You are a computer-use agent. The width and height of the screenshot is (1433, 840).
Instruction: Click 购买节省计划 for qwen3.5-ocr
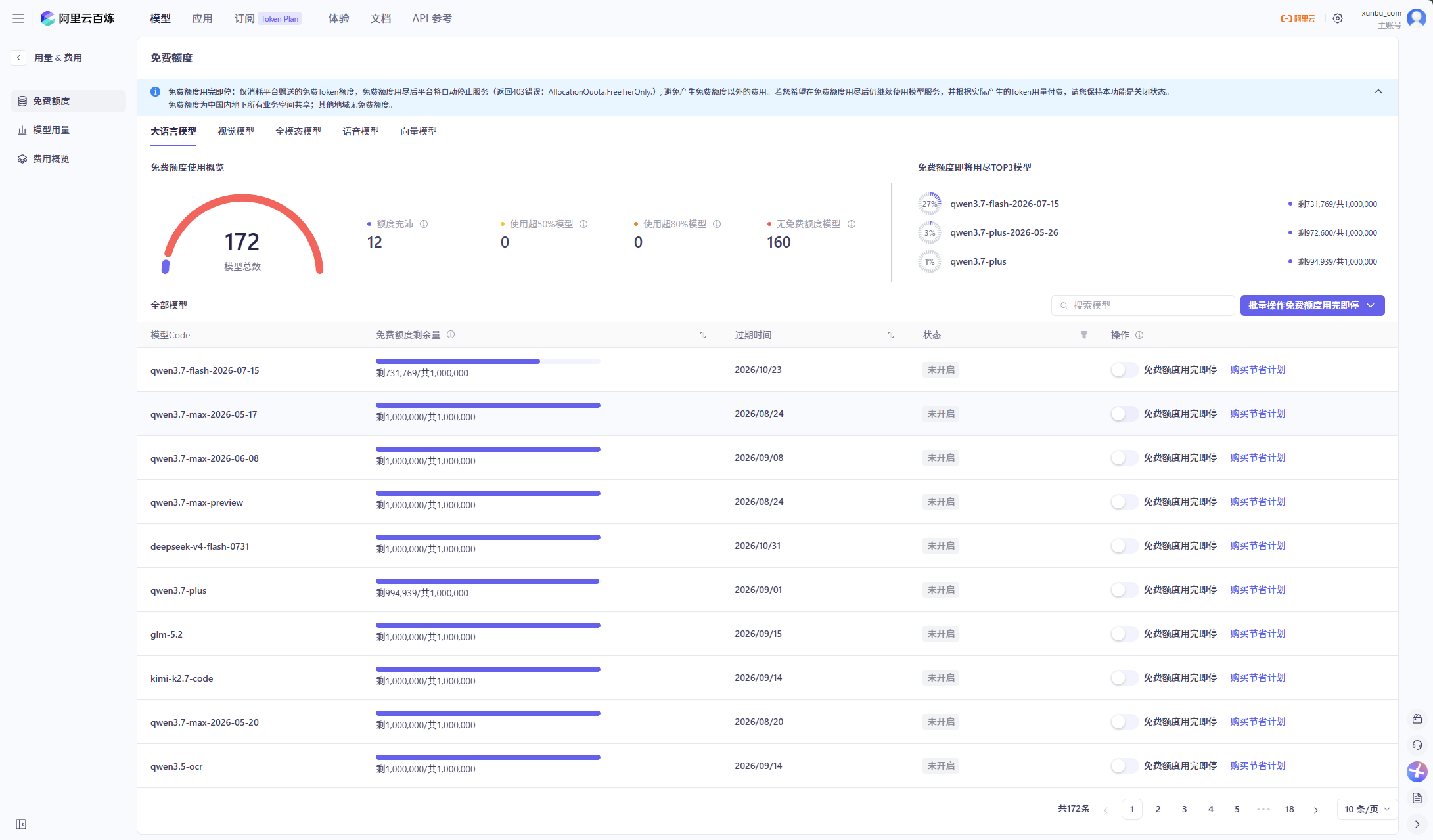(1258, 766)
